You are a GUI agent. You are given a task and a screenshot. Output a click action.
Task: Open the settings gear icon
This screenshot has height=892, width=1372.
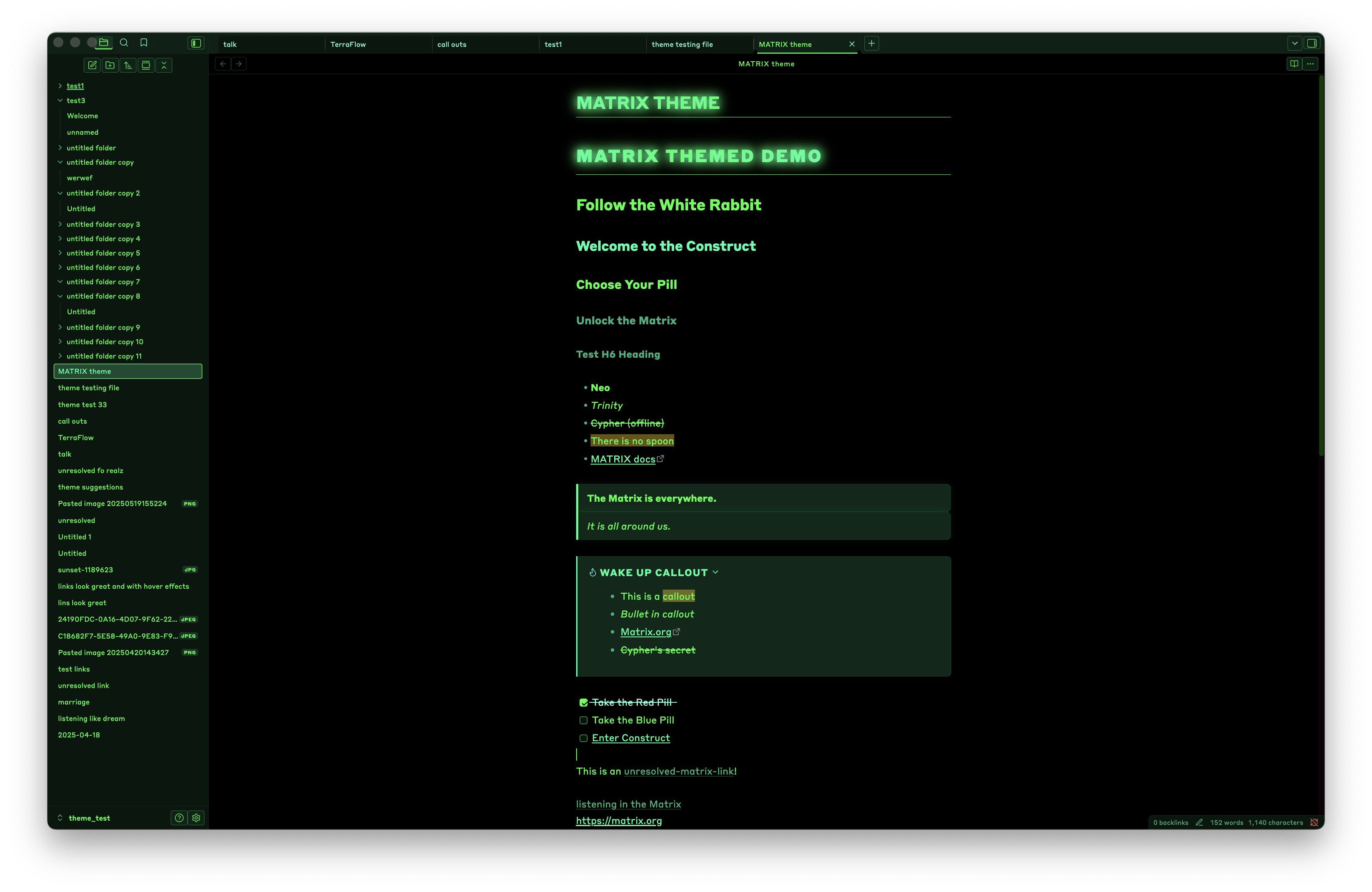[196, 818]
